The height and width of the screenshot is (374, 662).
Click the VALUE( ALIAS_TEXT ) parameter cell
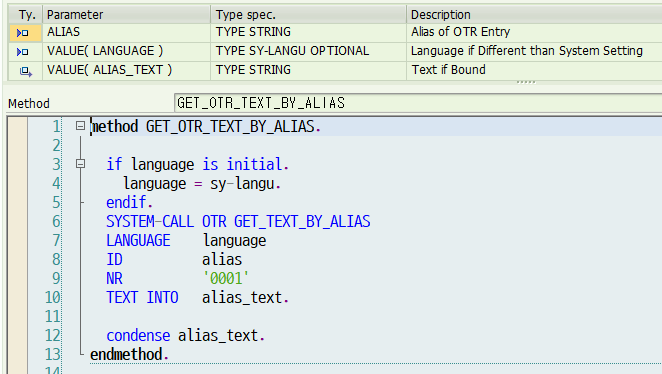click(126, 70)
